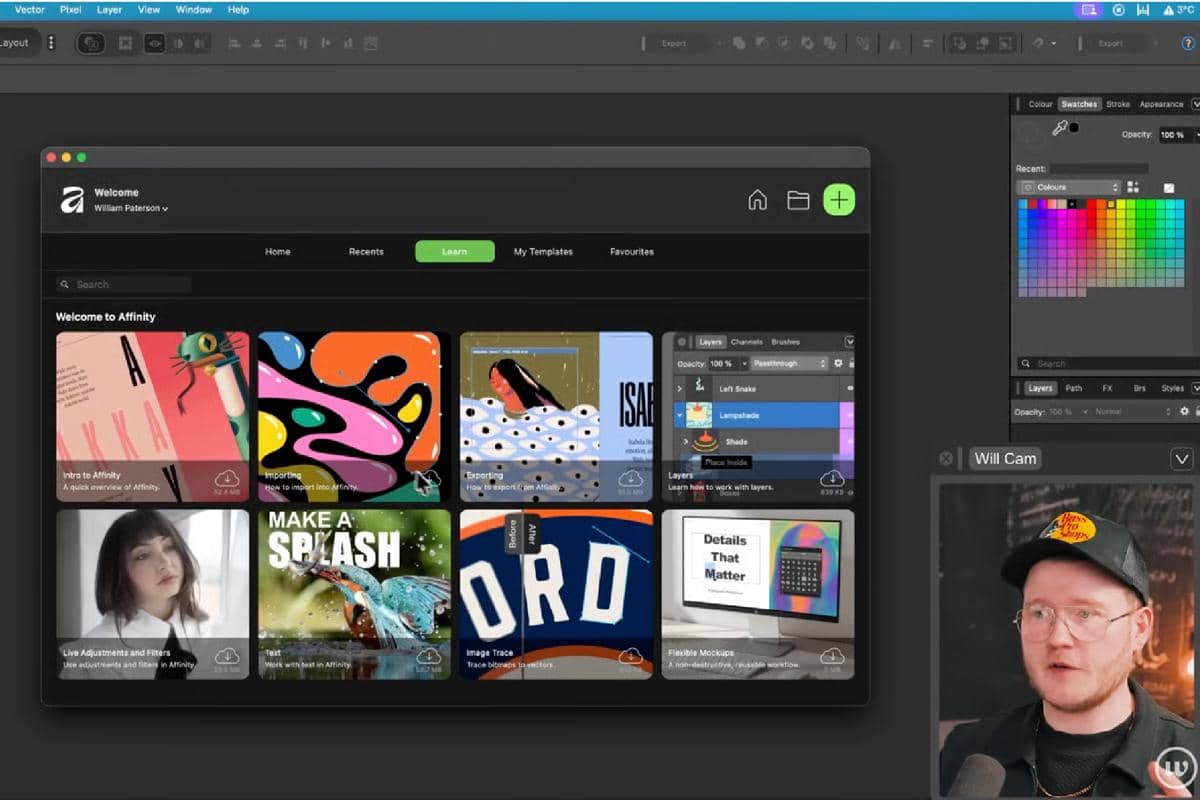Switch to the Favourites tab

tap(632, 251)
